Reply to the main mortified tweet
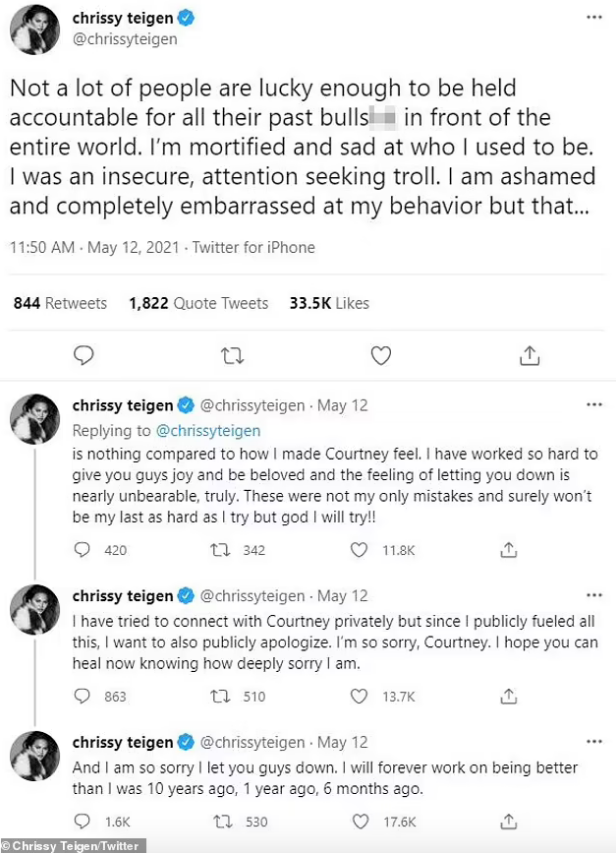616x853 pixels. point(85,354)
